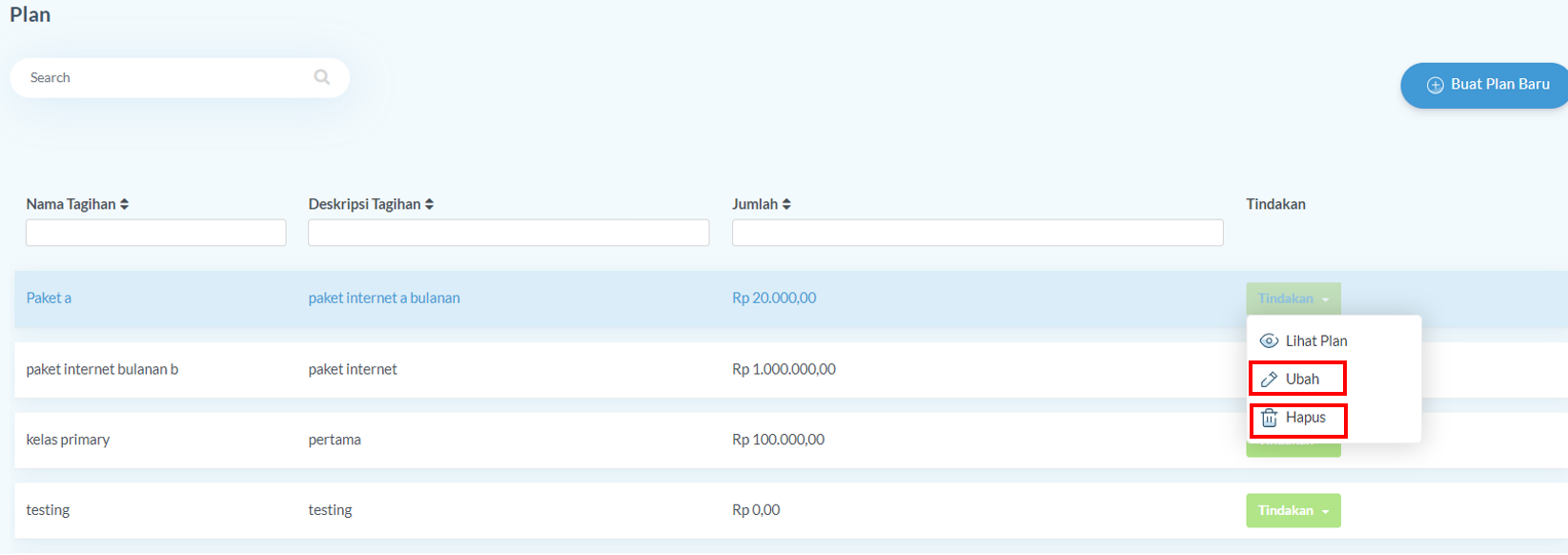The height and width of the screenshot is (555, 1568).
Task: Open Tindakan dropdown for testing row
Action: (x=1293, y=510)
